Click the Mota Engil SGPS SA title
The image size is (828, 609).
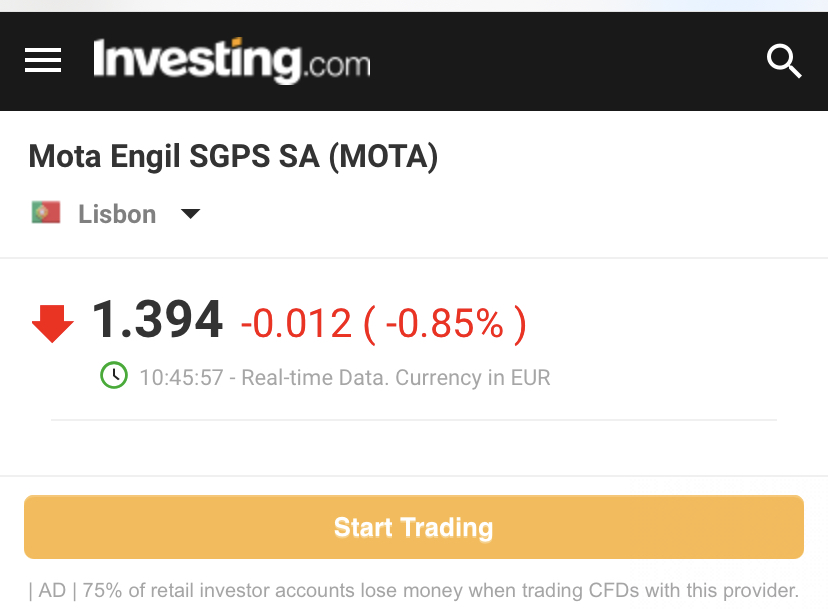(x=176, y=157)
